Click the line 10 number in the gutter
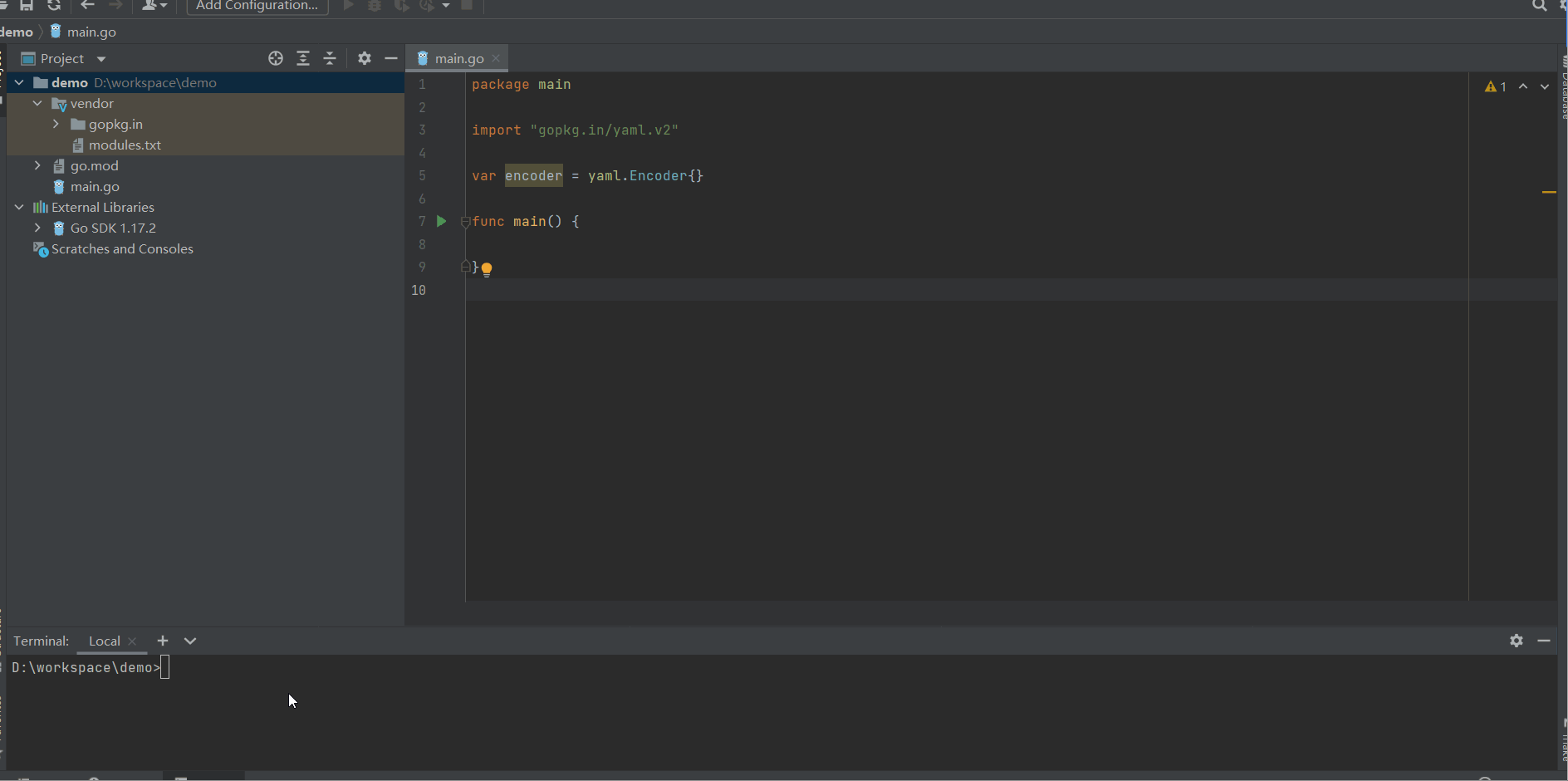The width and height of the screenshot is (1568, 781). click(x=419, y=290)
